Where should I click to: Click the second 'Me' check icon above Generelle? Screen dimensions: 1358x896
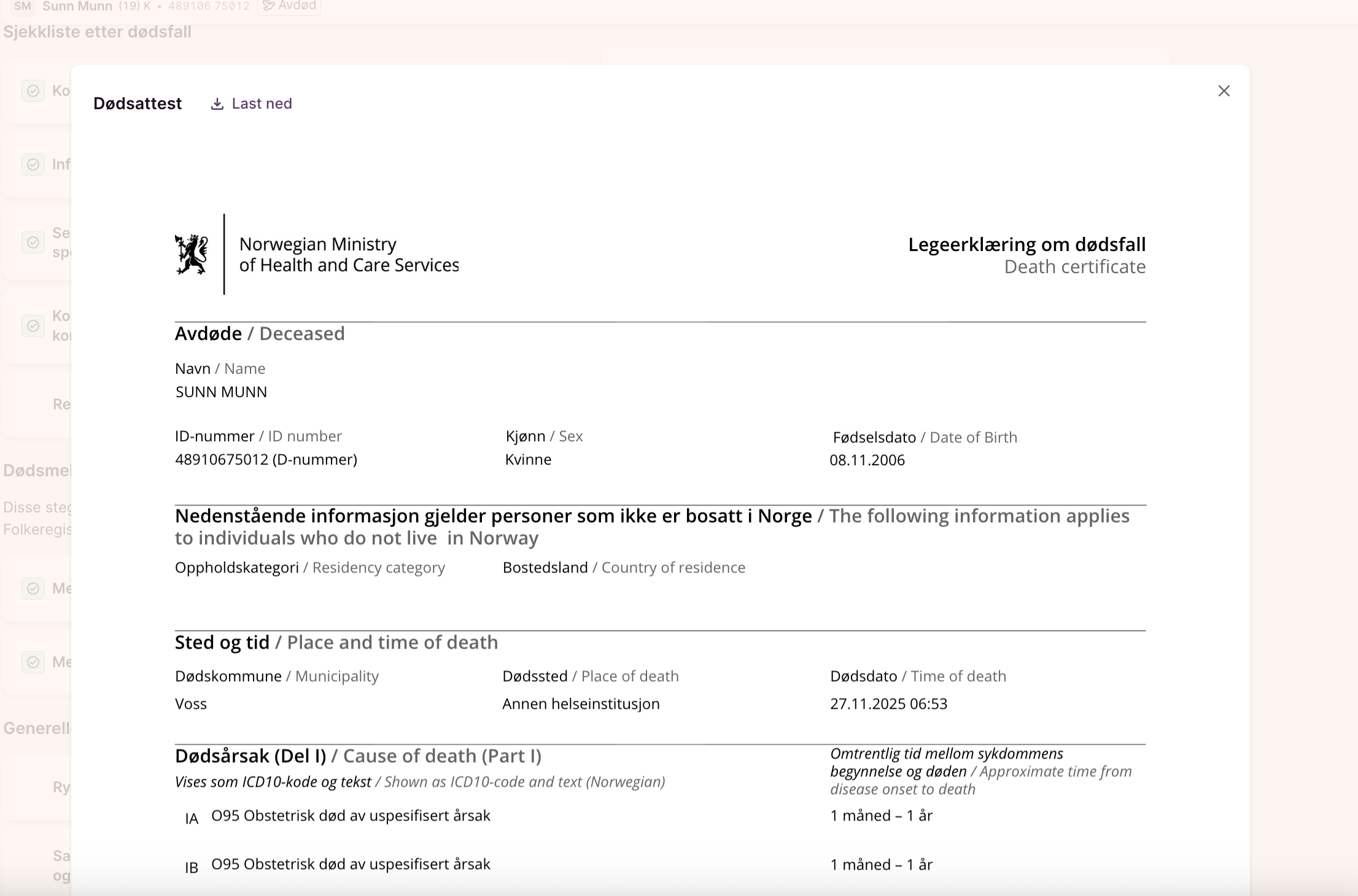33,662
